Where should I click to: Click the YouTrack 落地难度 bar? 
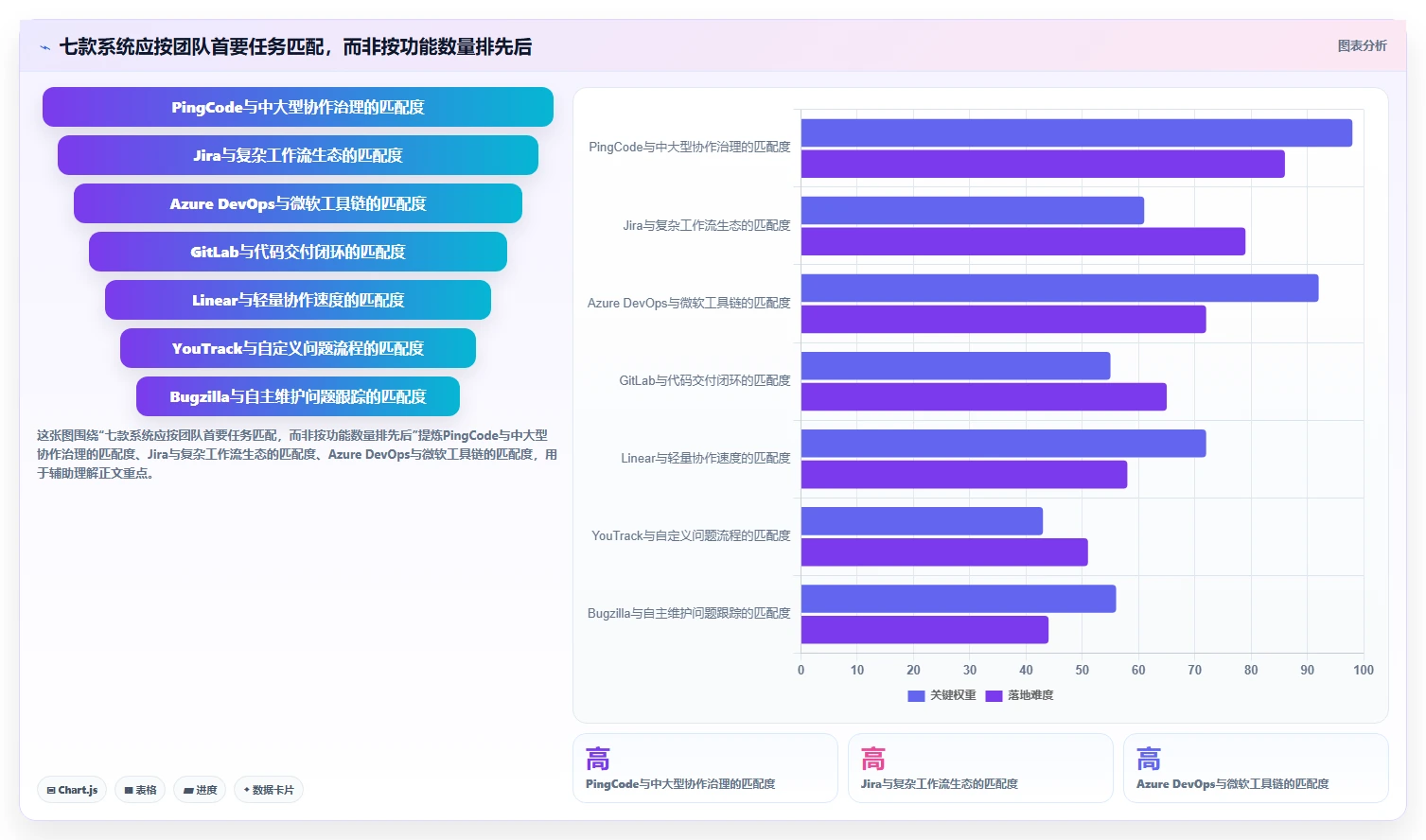click(x=944, y=551)
